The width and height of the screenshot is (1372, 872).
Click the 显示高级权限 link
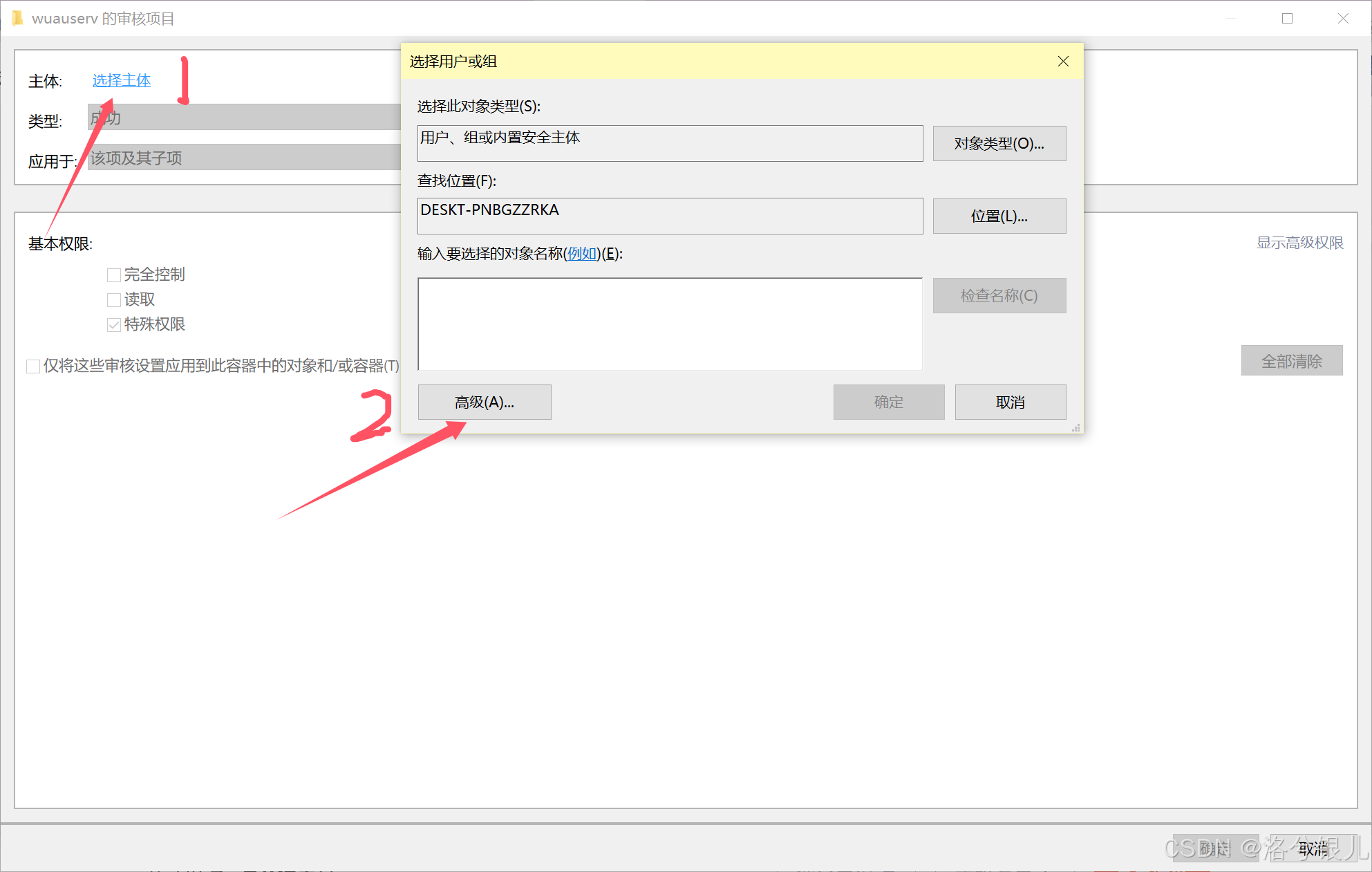tap(1299, 243)
